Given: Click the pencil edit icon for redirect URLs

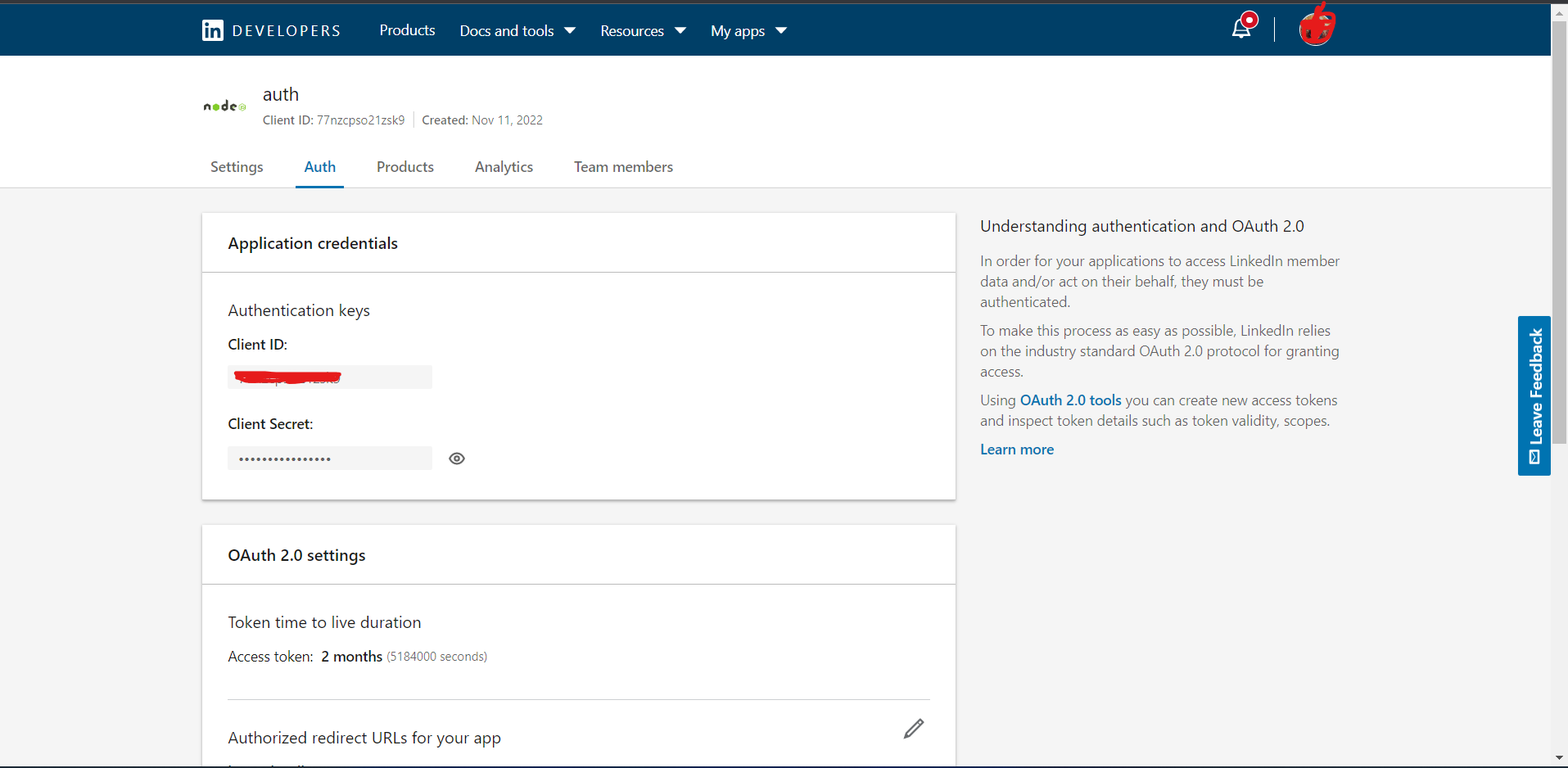Looking at the screenshot, I should [914, 729].
